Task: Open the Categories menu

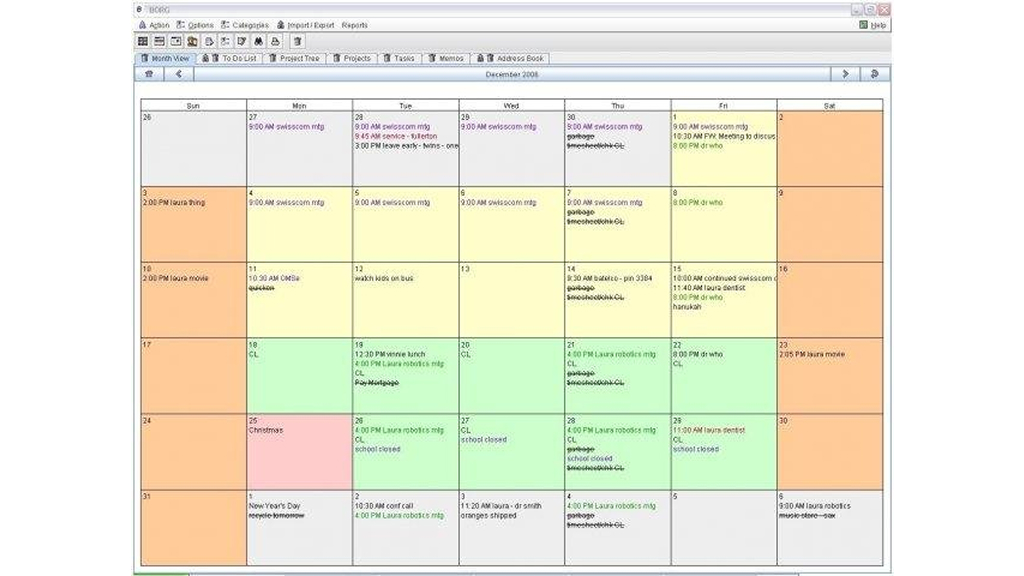Action: pyautogui.click(x=249, y=24)
